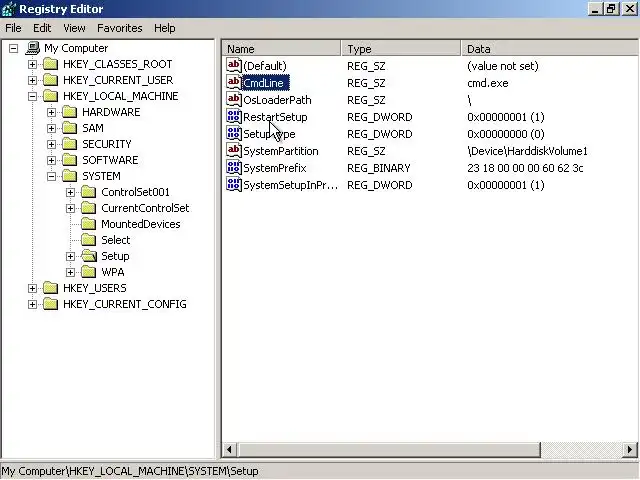Click the WPA folder icon
Image resolution: width=640 pixels, height=480 pixels.
[89, 272]
